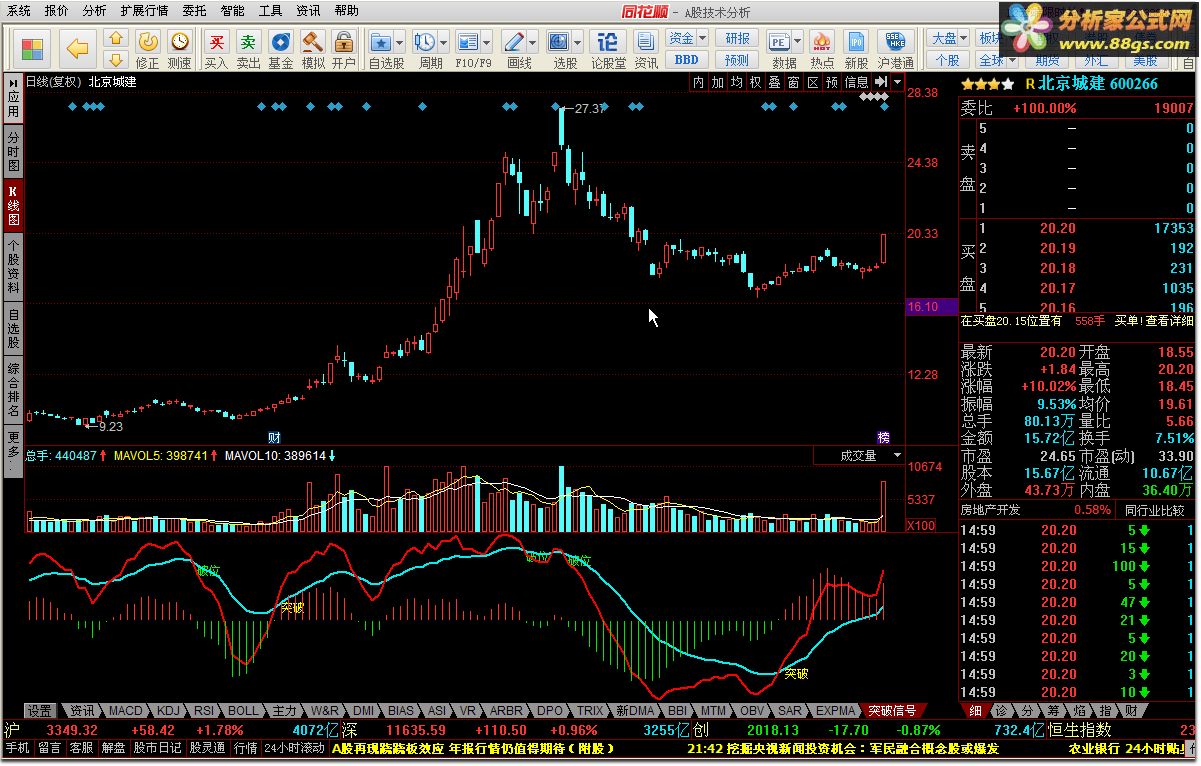This screenshot has width=1201, height=766.
Task: Switch to the MACD indicator tab
Action: (126, 711)
